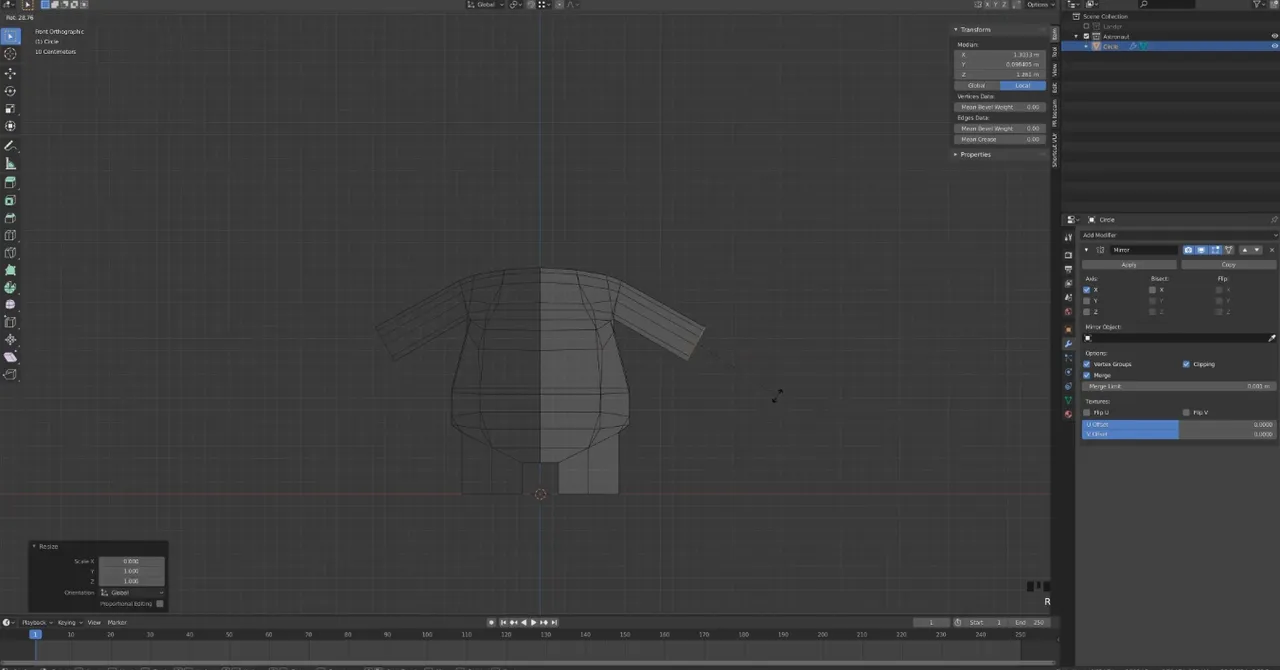This screenshot has height=670, width=1280.
Task: Open the Modifiers properties tab (wrench)
Action: 1068,343
